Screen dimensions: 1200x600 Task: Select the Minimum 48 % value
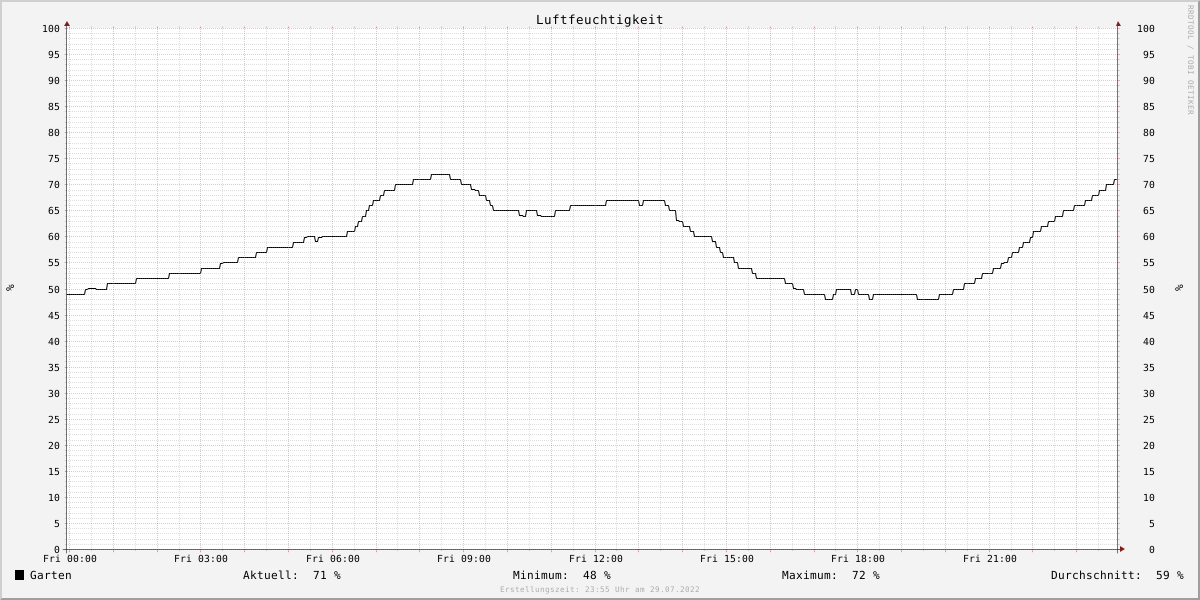point(597,575)
